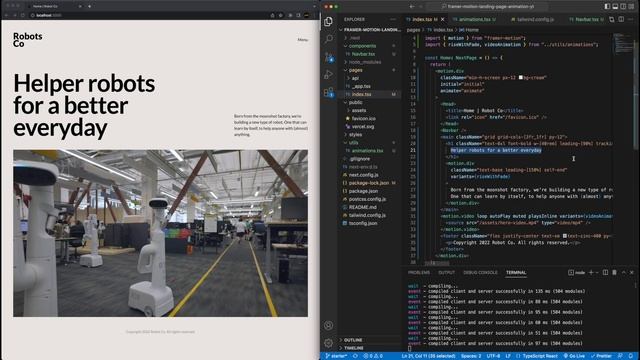Select the node terminal shell label

click(x=577, y=272)
